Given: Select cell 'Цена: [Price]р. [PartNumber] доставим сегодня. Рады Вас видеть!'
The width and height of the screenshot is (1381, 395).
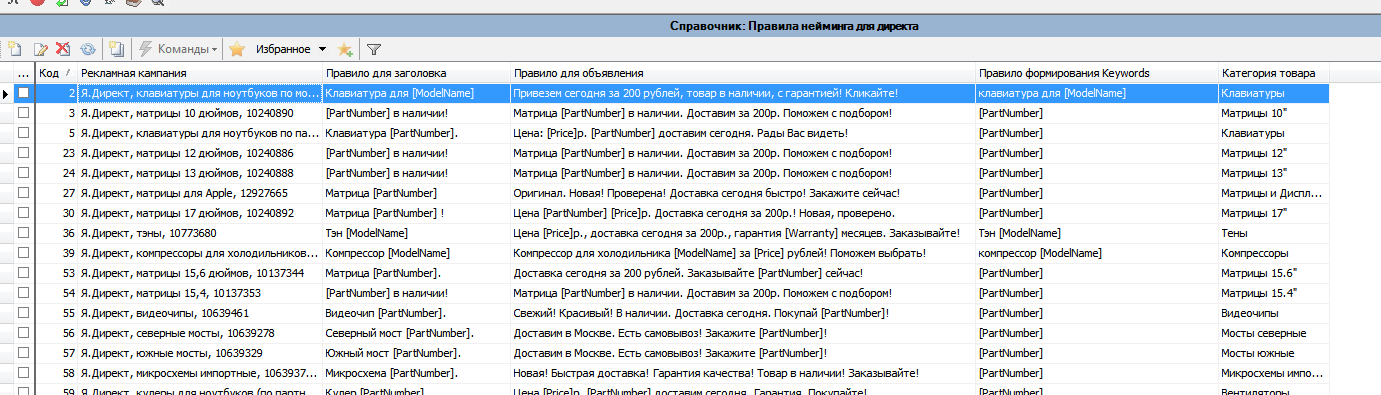Looking at the screenshot, I should (x=742, y=133).
